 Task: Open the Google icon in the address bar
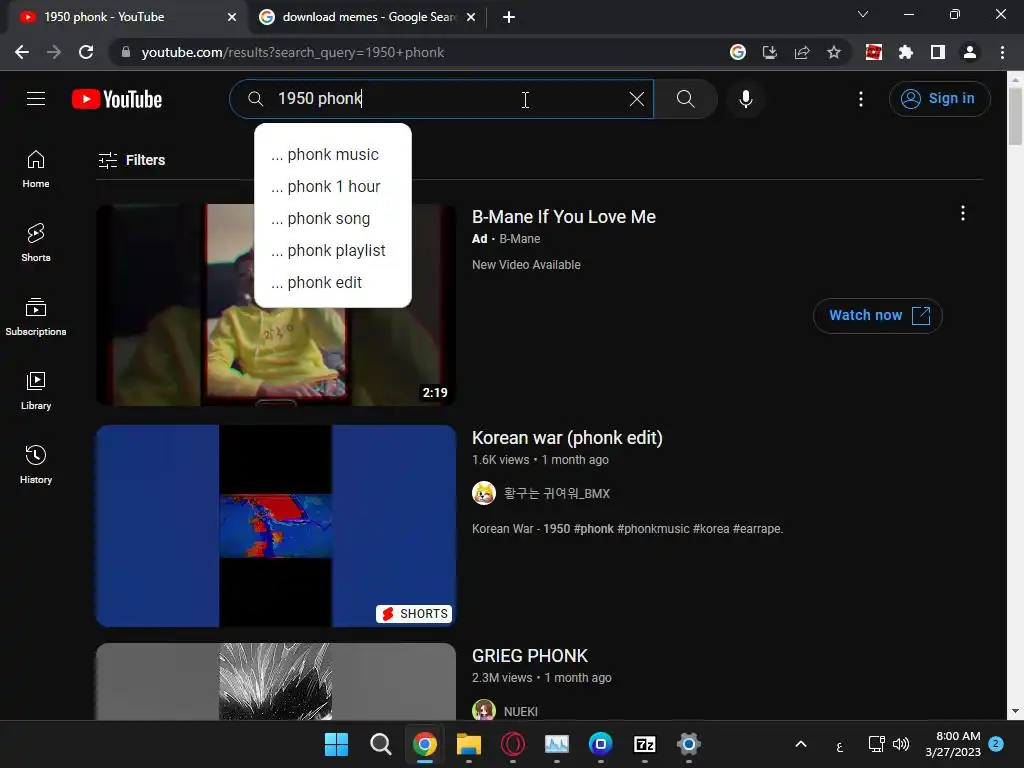point(738,52)
